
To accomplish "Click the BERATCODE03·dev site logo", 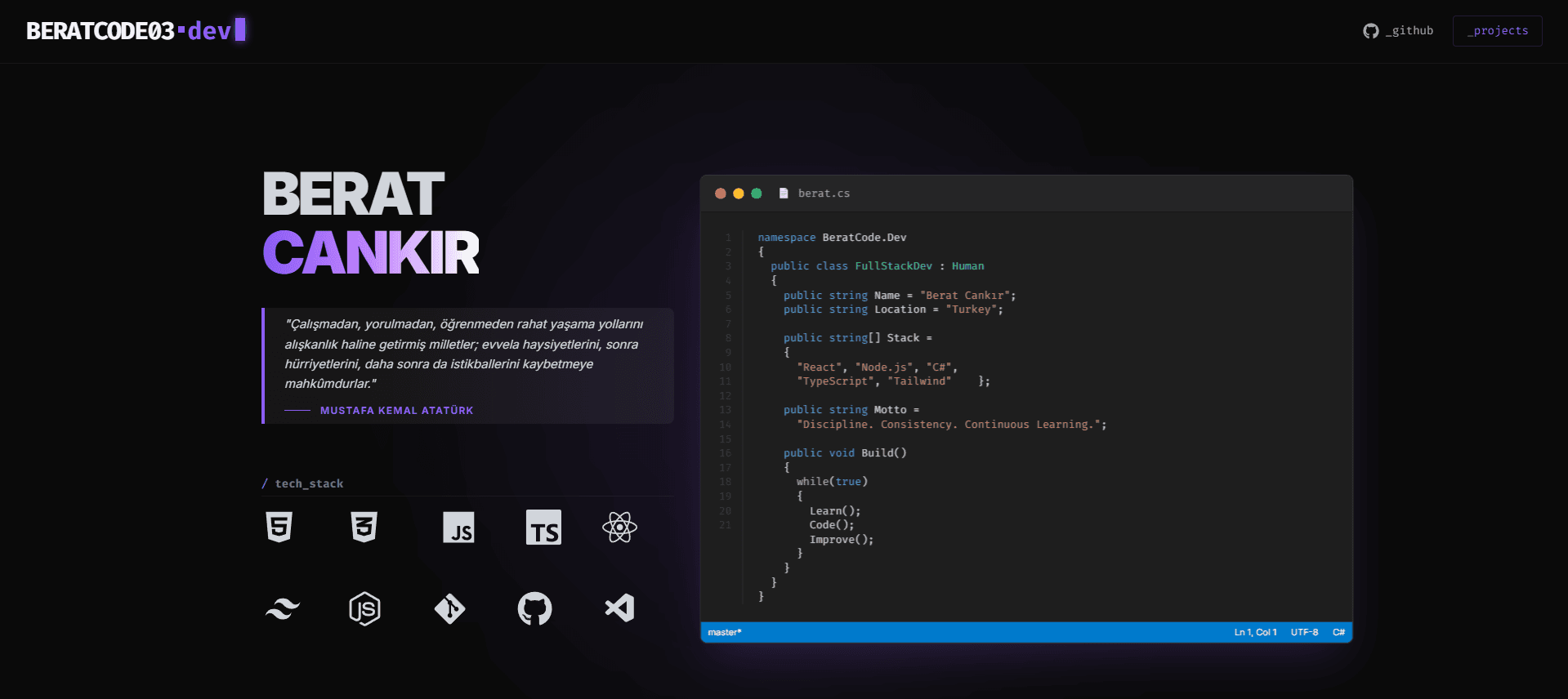I will (x=136, y=31).
